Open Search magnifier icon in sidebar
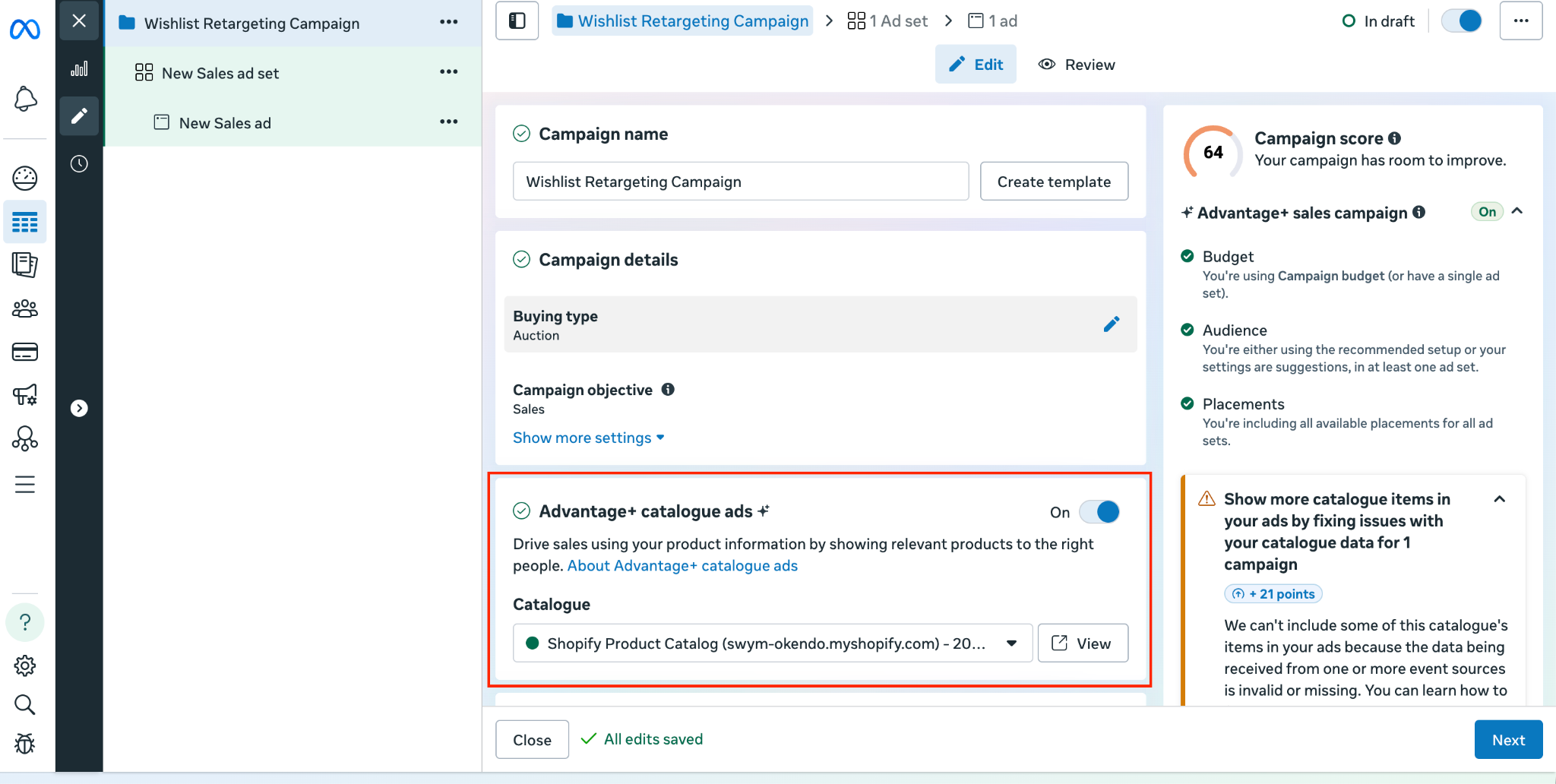This screenshot has width=1556, height=784. (x=25, y=705)
